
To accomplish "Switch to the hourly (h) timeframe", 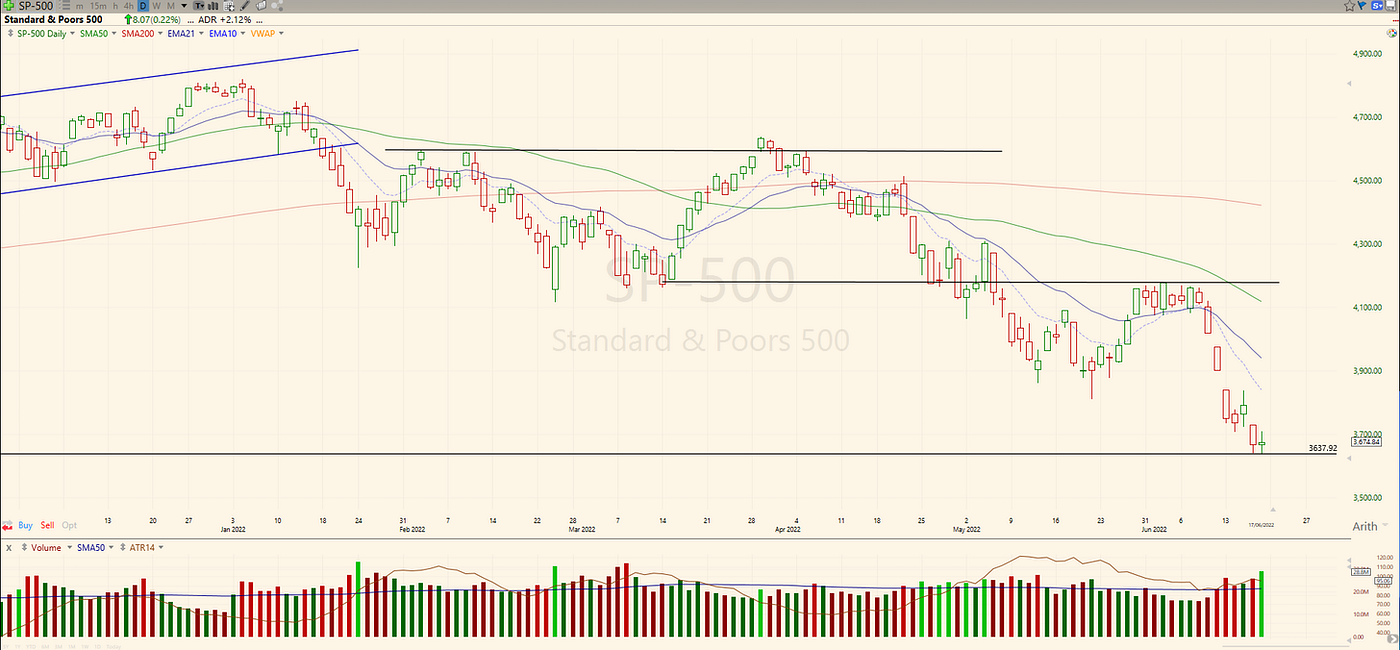I will [x=115, y=6].
